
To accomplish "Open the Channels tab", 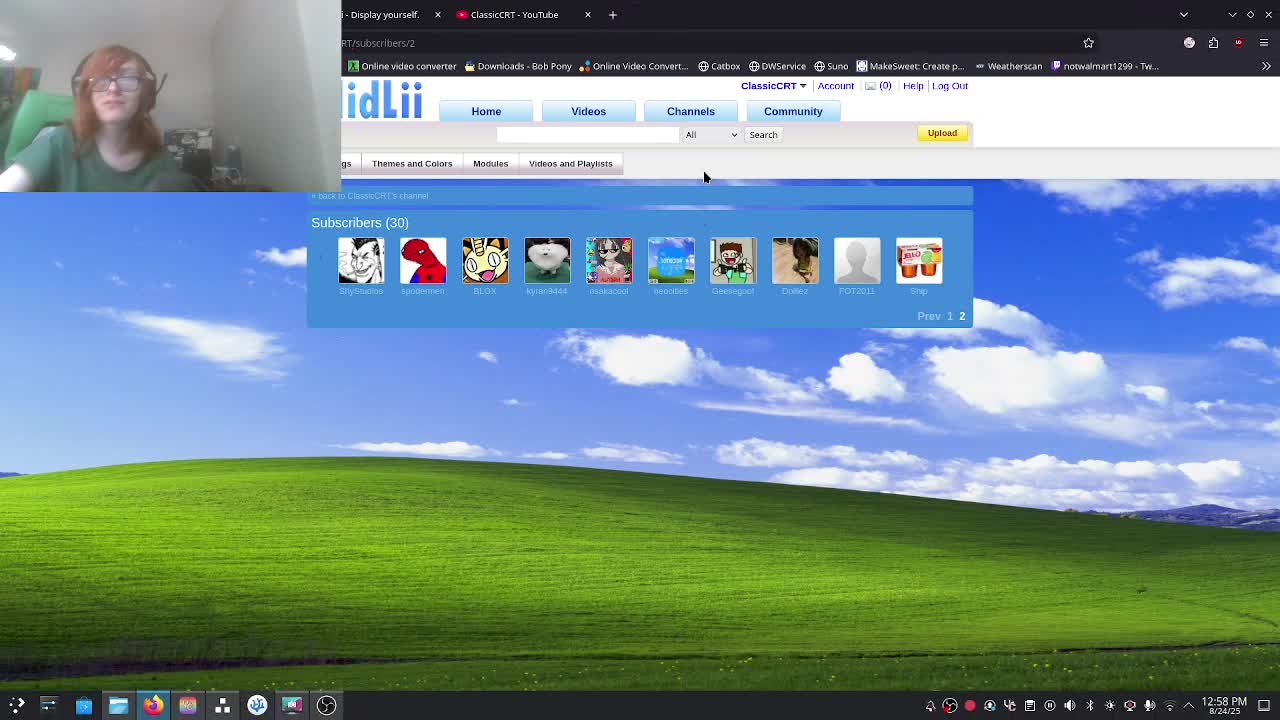I will pos(690,111).
